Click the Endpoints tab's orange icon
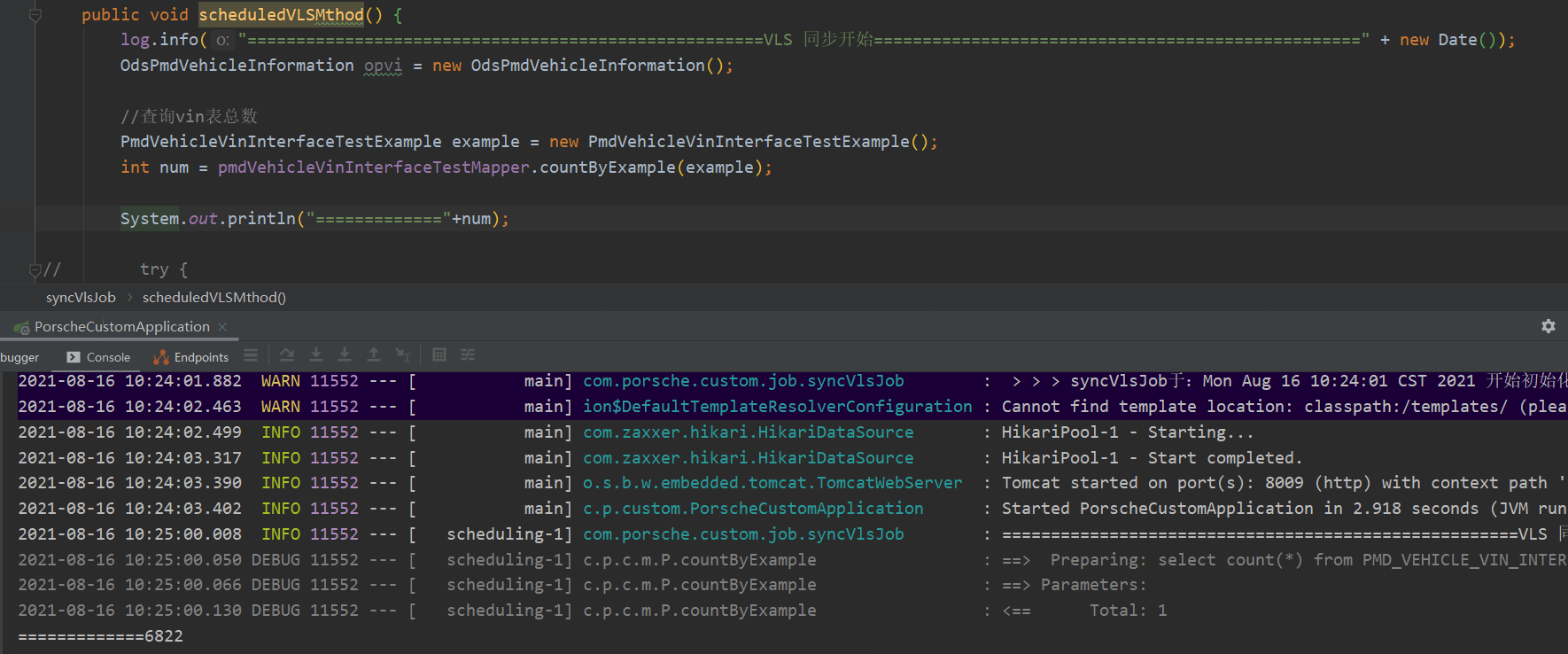The width and height of the screenshot is (1568, 654). pyautogui.click(x=160, y=357)
